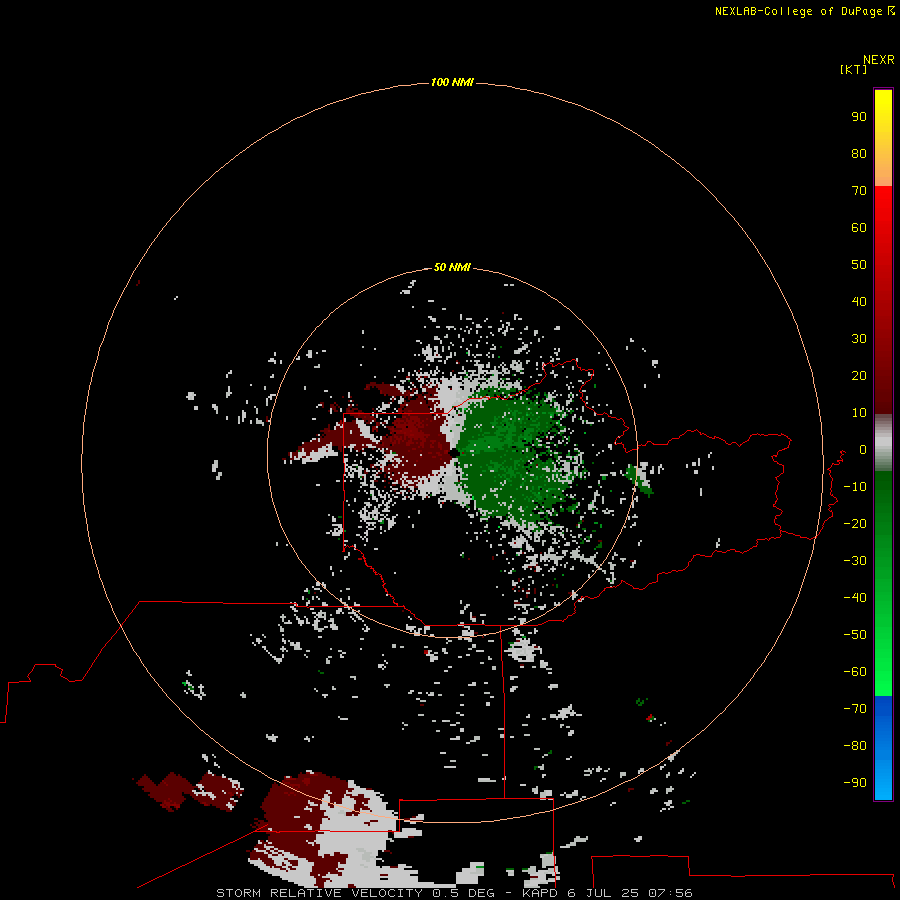Click the Storm Relative Velocity caption text
The image size is (900, 900).
(x=454, y=893)
